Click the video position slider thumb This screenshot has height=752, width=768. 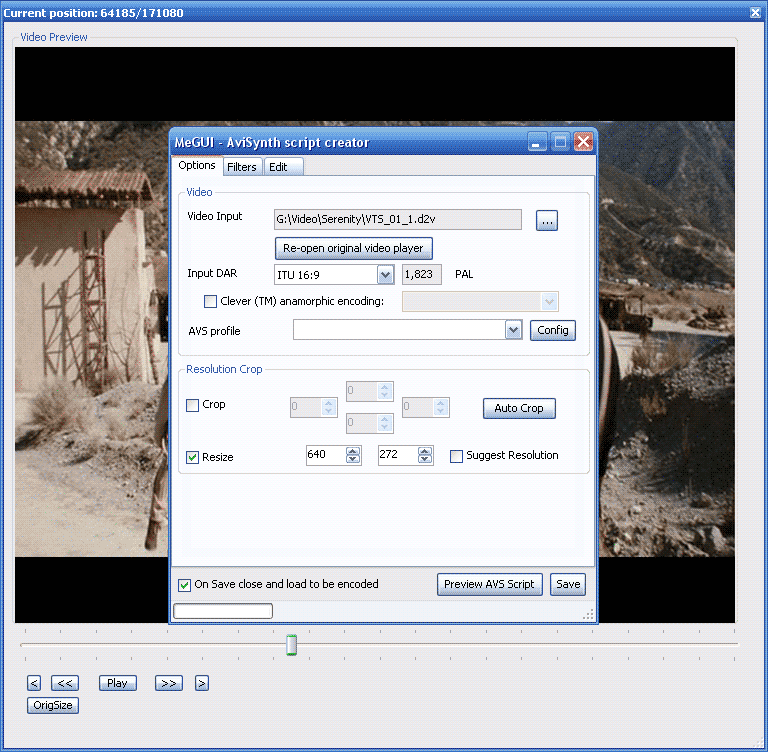click(x=291, y=645)
